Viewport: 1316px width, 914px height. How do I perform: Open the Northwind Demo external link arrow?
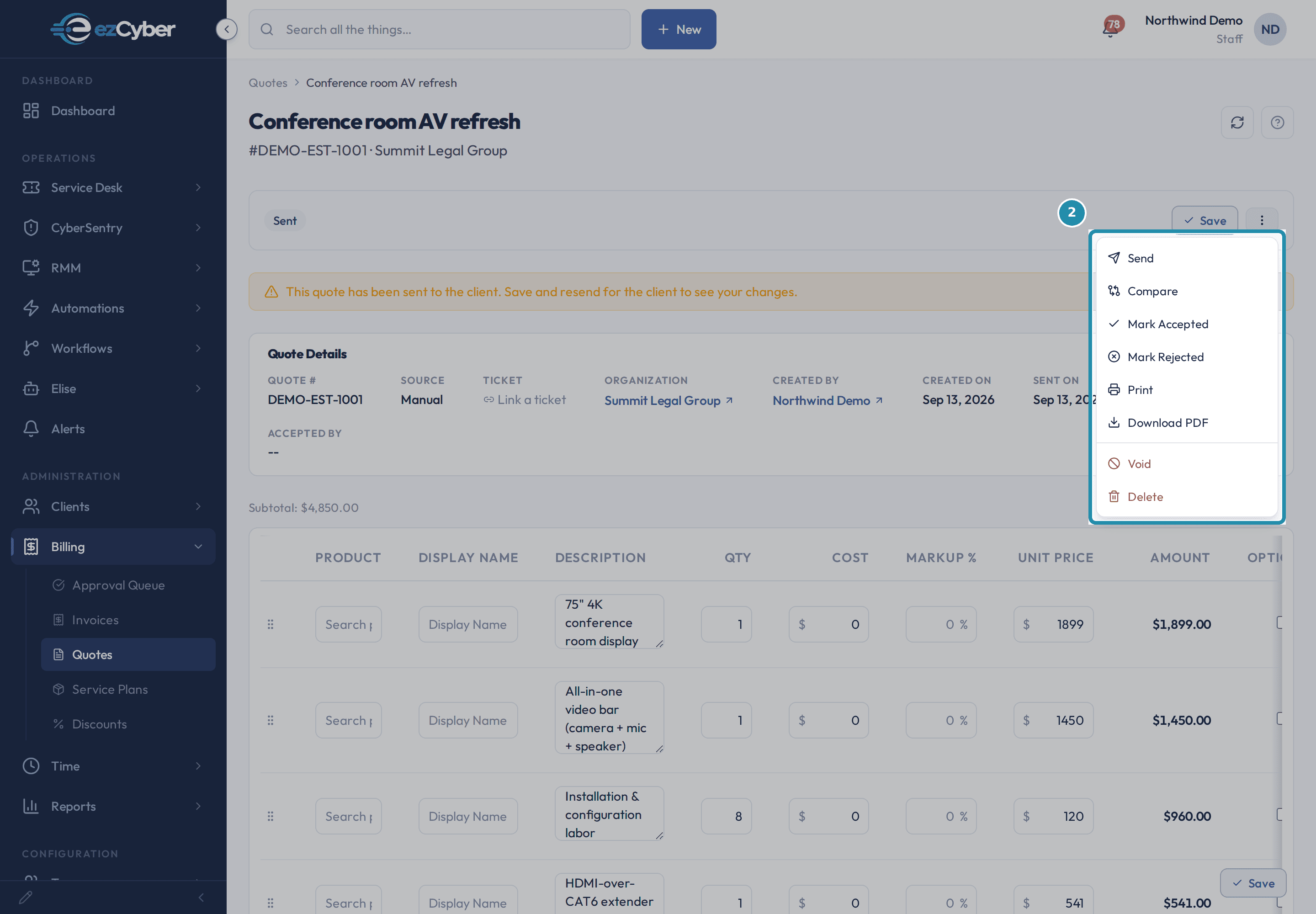click(x=879, y=400)
